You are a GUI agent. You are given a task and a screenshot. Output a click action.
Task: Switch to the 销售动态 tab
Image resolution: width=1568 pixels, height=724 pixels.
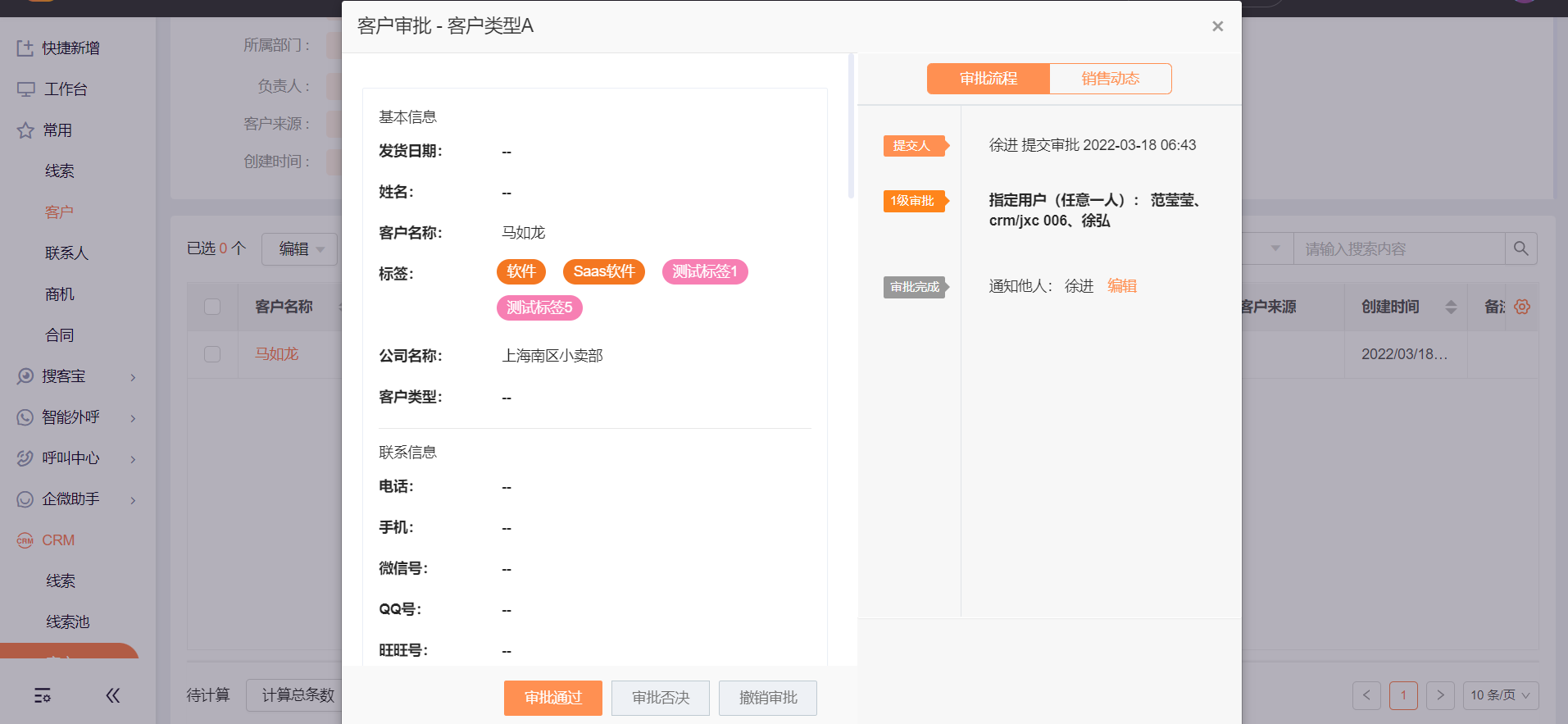tap(1110, 79)
